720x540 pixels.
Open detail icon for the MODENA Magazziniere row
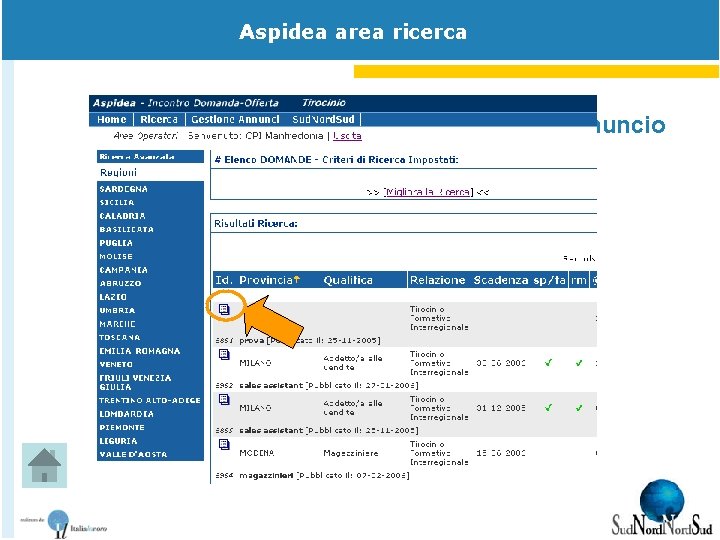pyautogui.click(x=224, y=444)
